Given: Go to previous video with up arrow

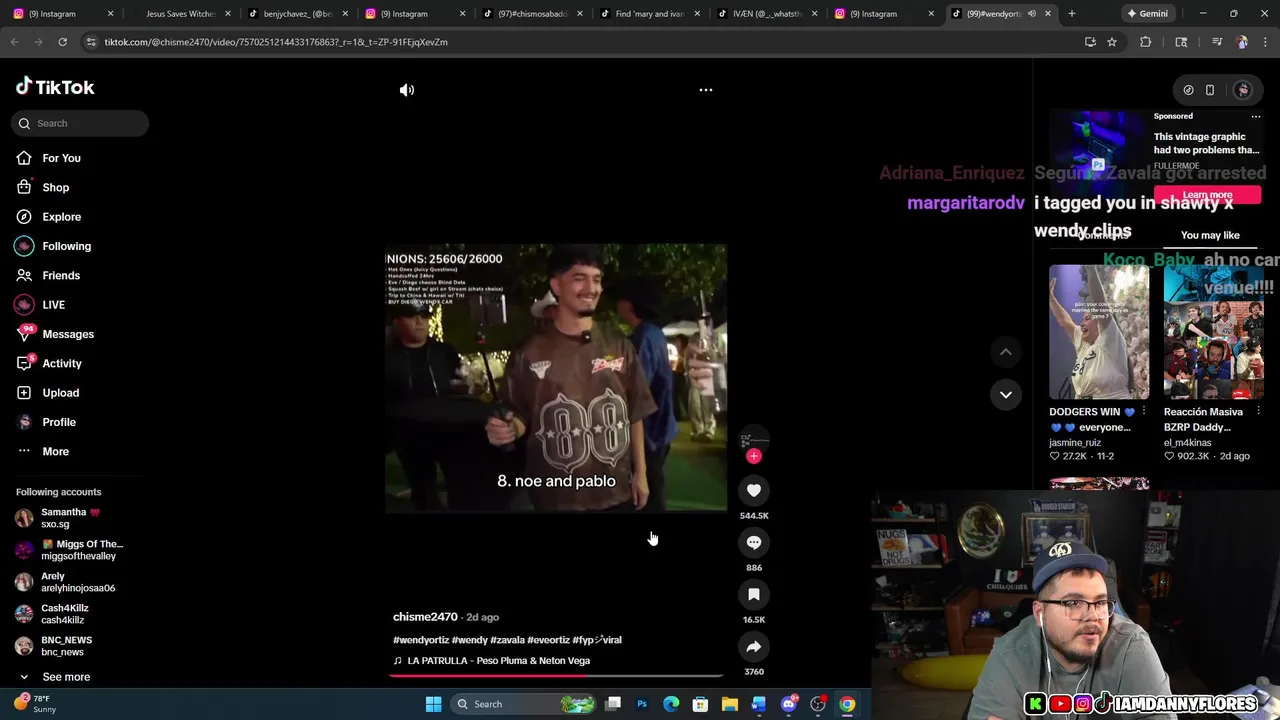Looking at the screenshot, I should (1006, 351).
